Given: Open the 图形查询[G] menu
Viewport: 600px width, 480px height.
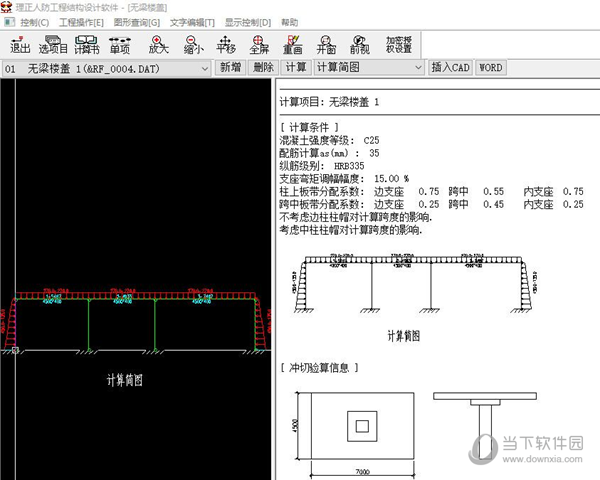Looking at the screenshot, I should (x=137, y=23).
